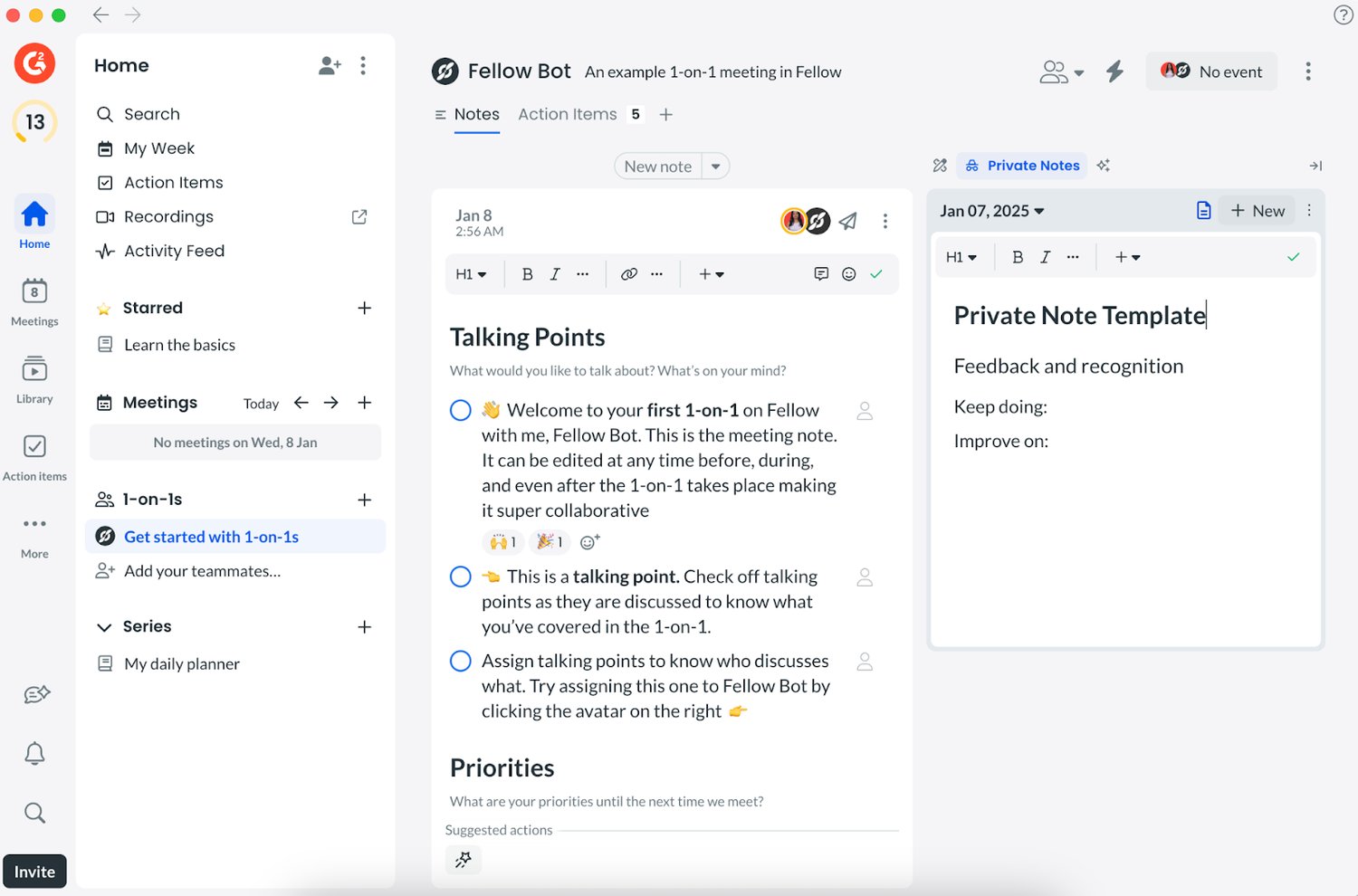
Task: Open the meeting header kebab menu
Action: pyautogui.click(x=1308, y=71)
